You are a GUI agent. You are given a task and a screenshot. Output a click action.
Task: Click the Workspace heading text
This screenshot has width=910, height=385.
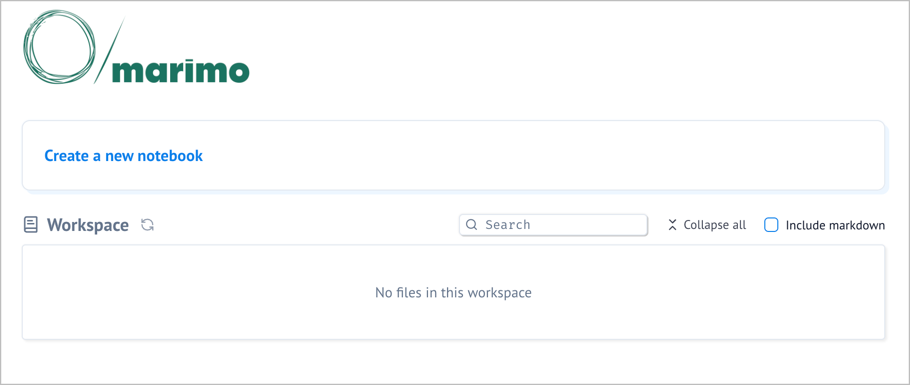88,225
